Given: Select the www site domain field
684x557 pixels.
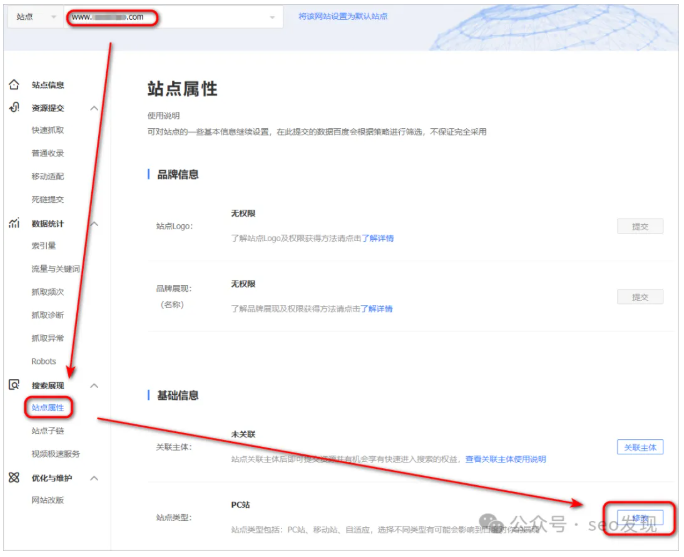Looking at the screenshot, I should point(173,17).
